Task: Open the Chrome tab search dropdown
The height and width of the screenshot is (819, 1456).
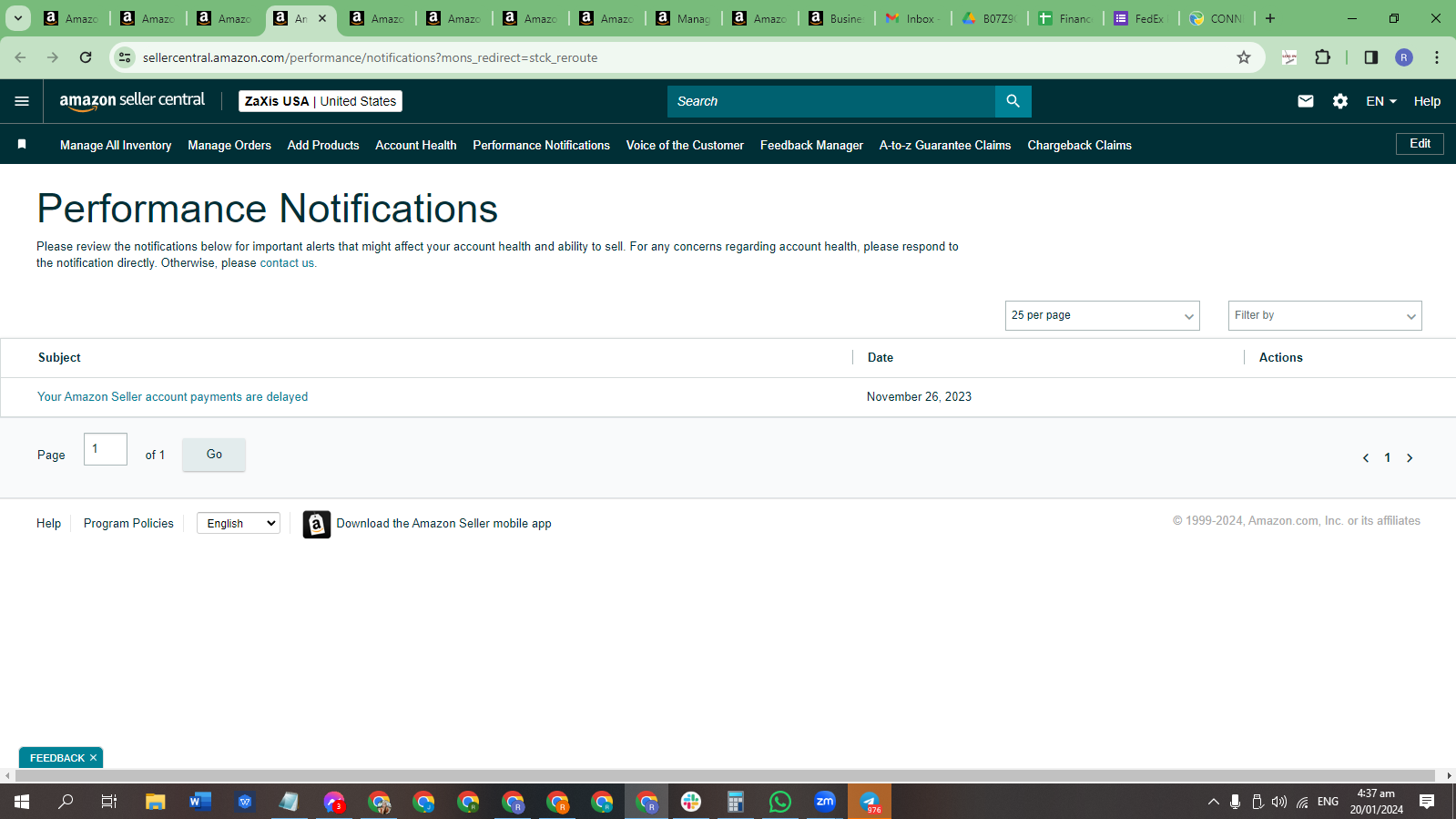Action: click(x=18, y=18)
